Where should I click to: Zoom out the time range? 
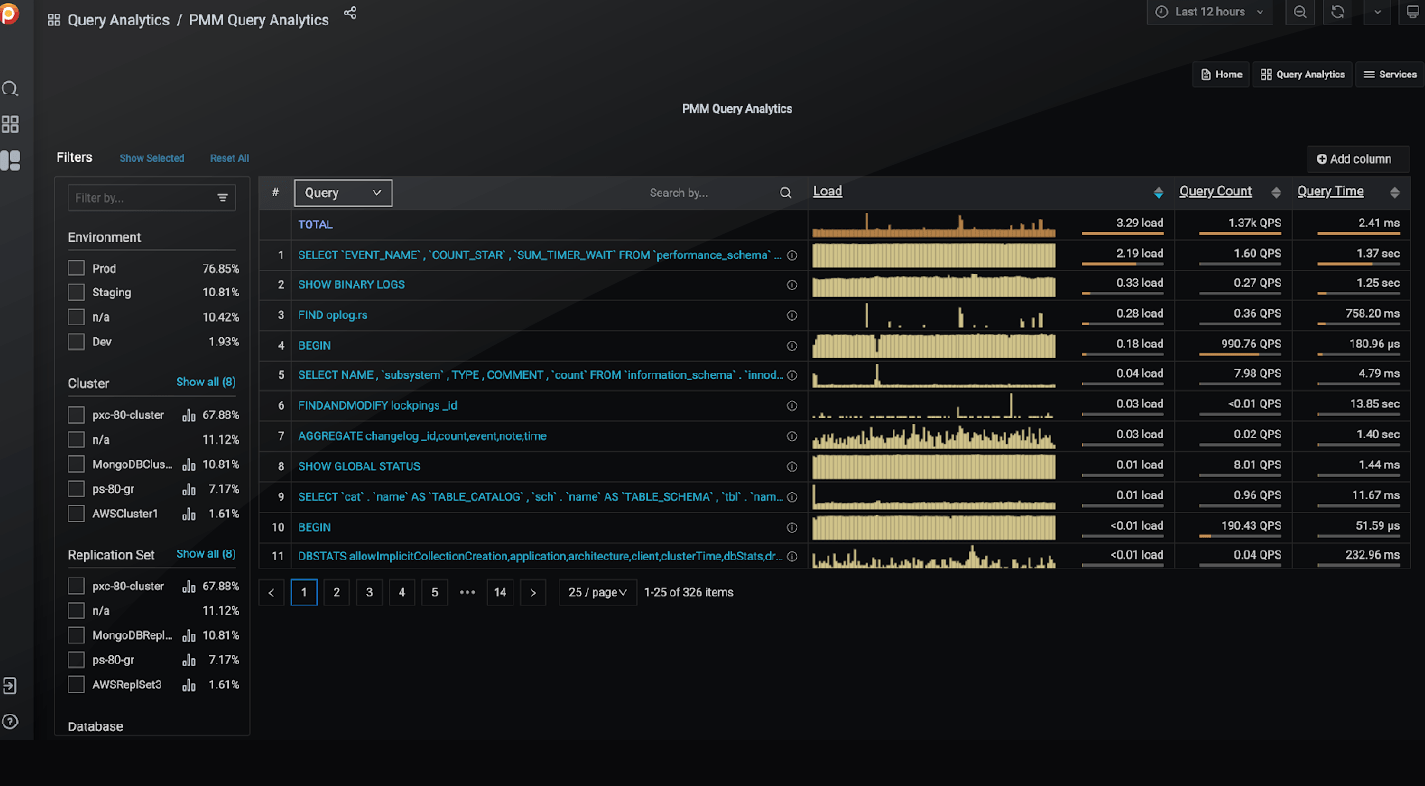tap(1300, 13)
